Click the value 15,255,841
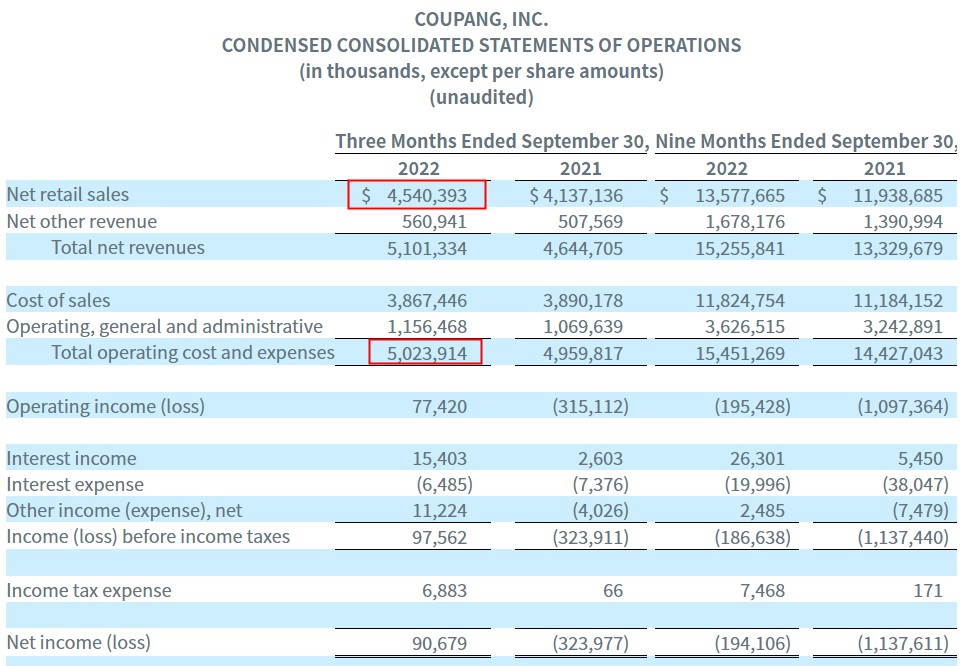Screen dimensions: 963x666 [739, 249]
